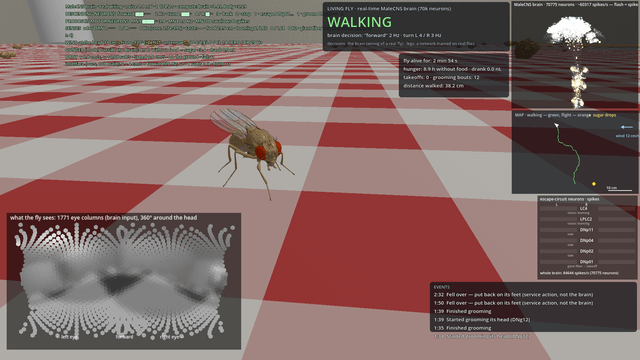Click 'takeoffs: 0 · grooming bouts: 12'
The height and width of the screenshot is (360, 640).
441,78
